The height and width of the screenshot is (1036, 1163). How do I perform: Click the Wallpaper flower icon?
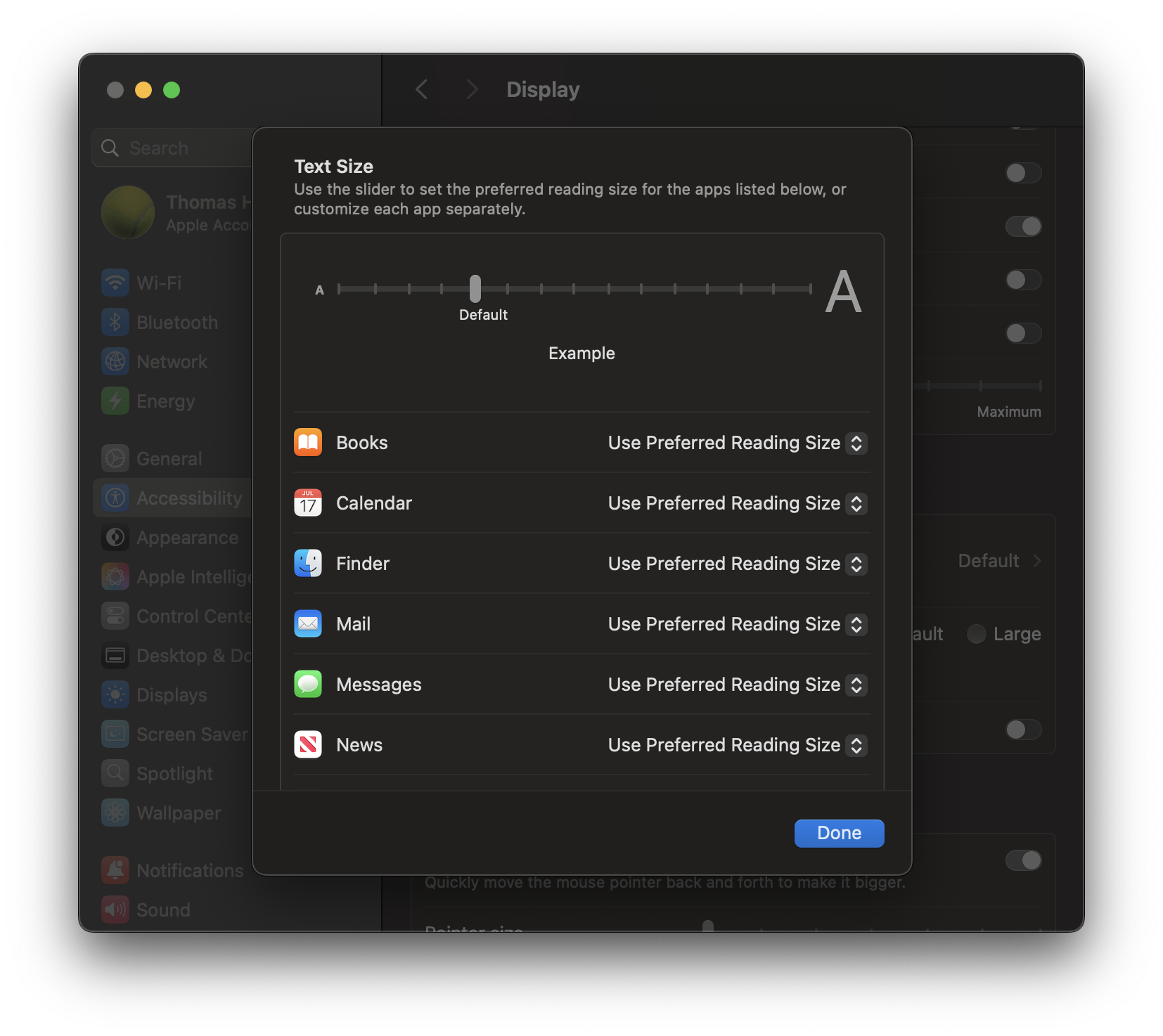[x=115, y=812]
